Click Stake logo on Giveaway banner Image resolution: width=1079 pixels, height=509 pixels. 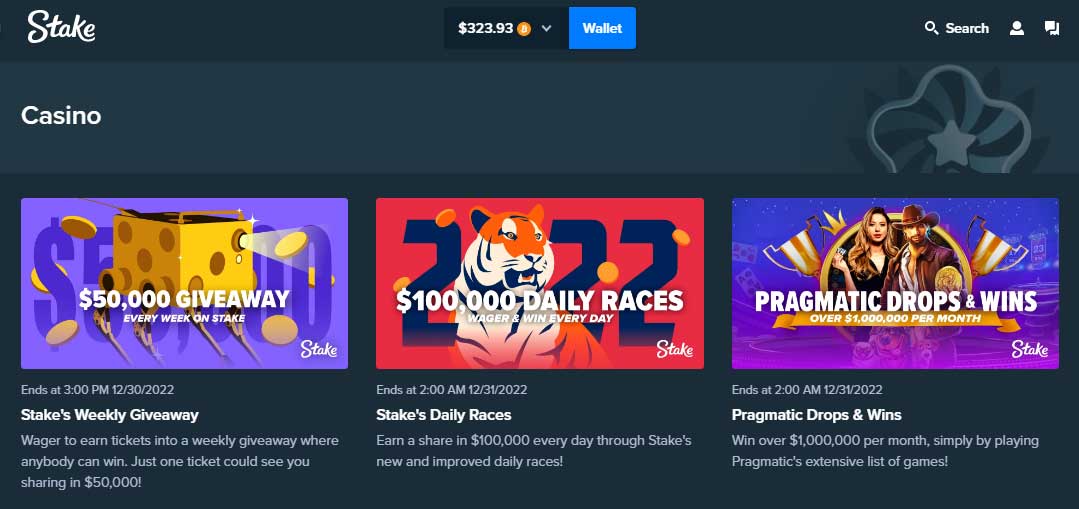pos(319,349)
